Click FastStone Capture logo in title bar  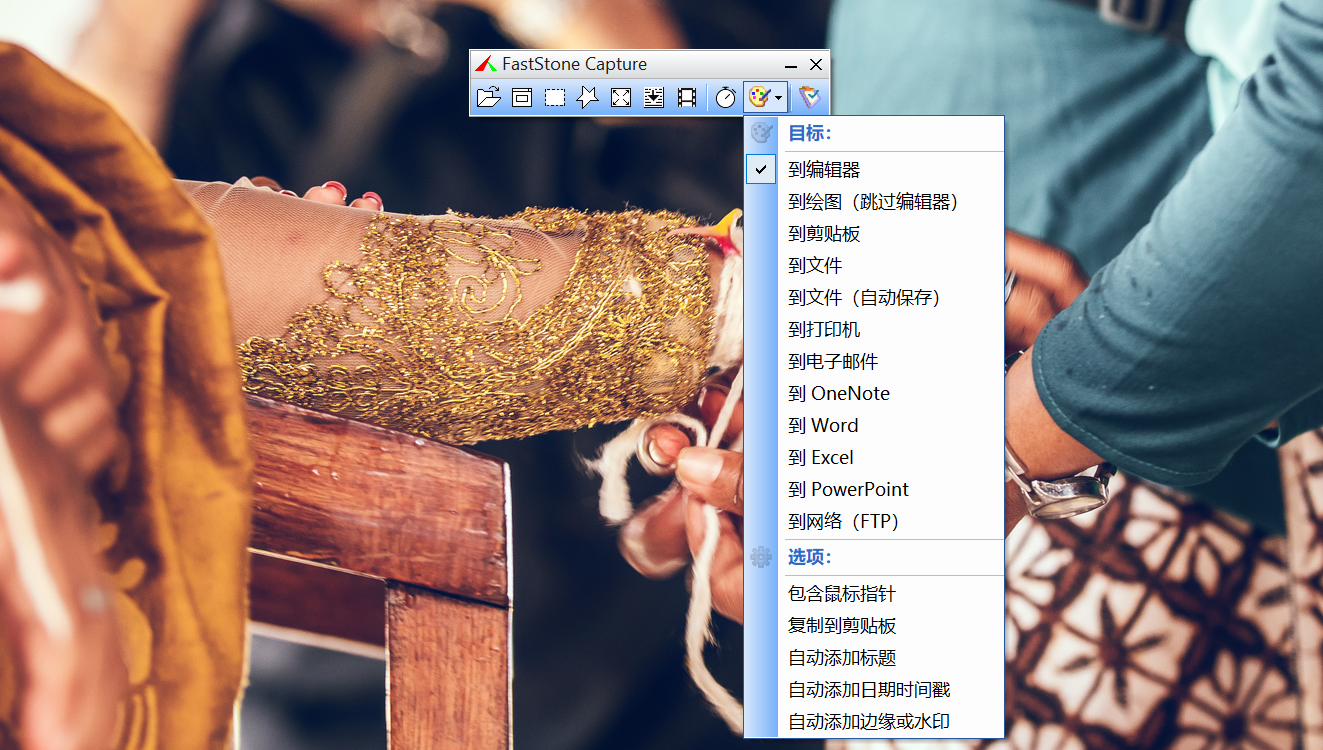tap(486, 64)
